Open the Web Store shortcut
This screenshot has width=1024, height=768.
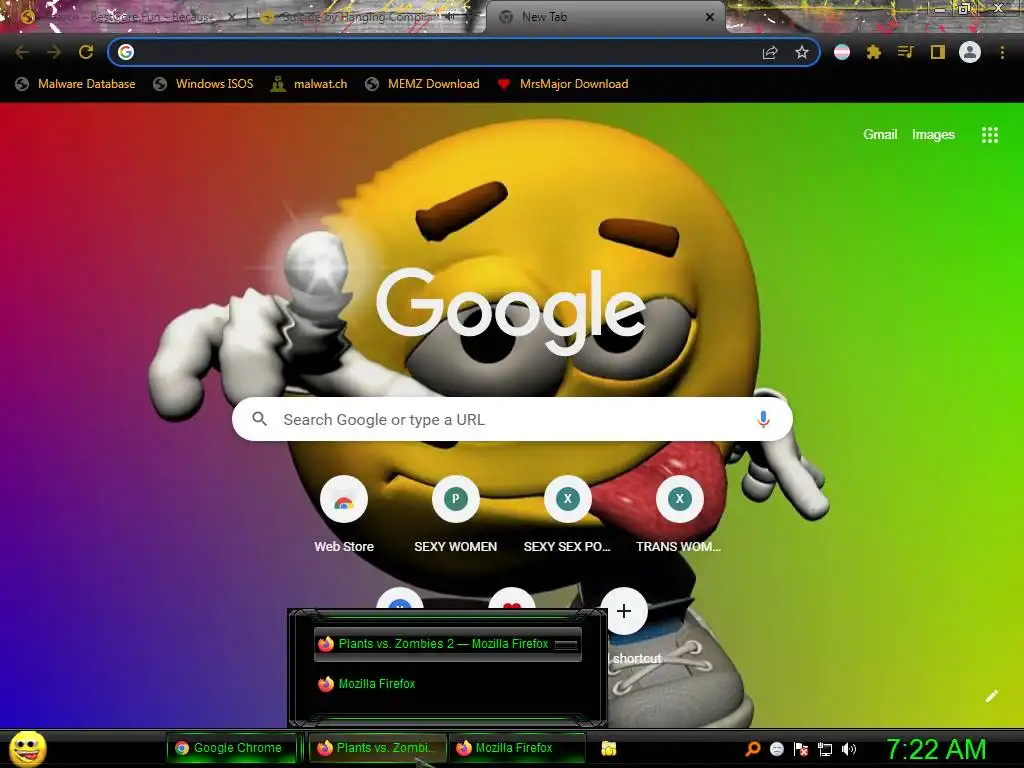tap(344, 516)
